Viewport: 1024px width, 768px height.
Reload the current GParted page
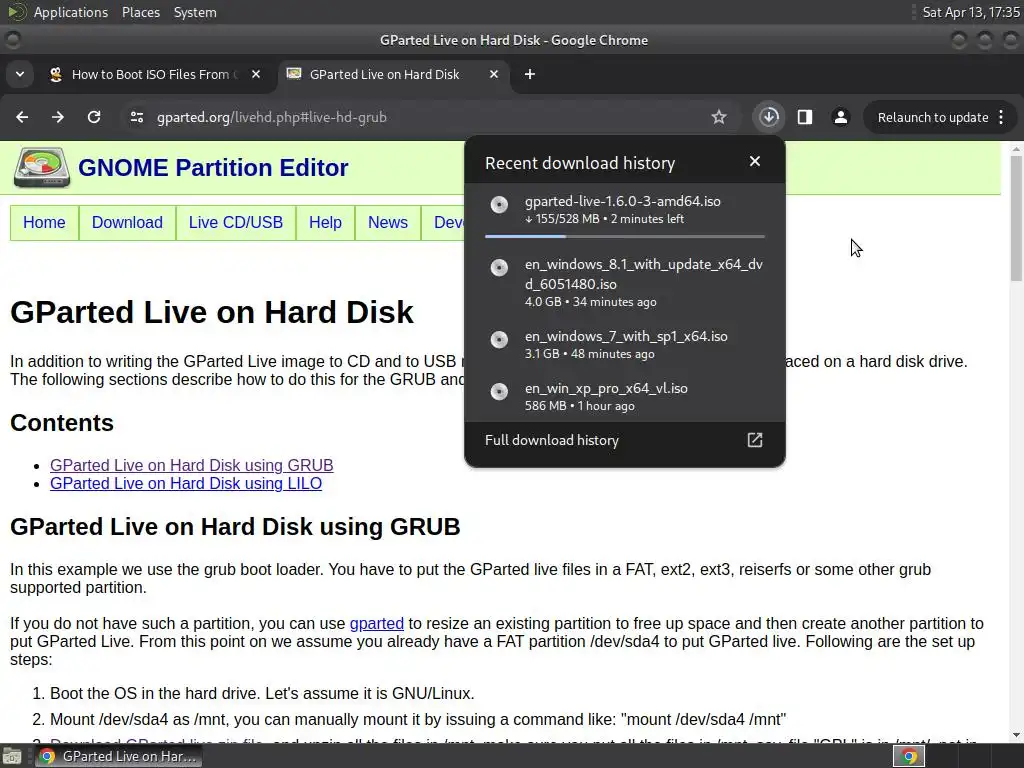pos(94,117)
